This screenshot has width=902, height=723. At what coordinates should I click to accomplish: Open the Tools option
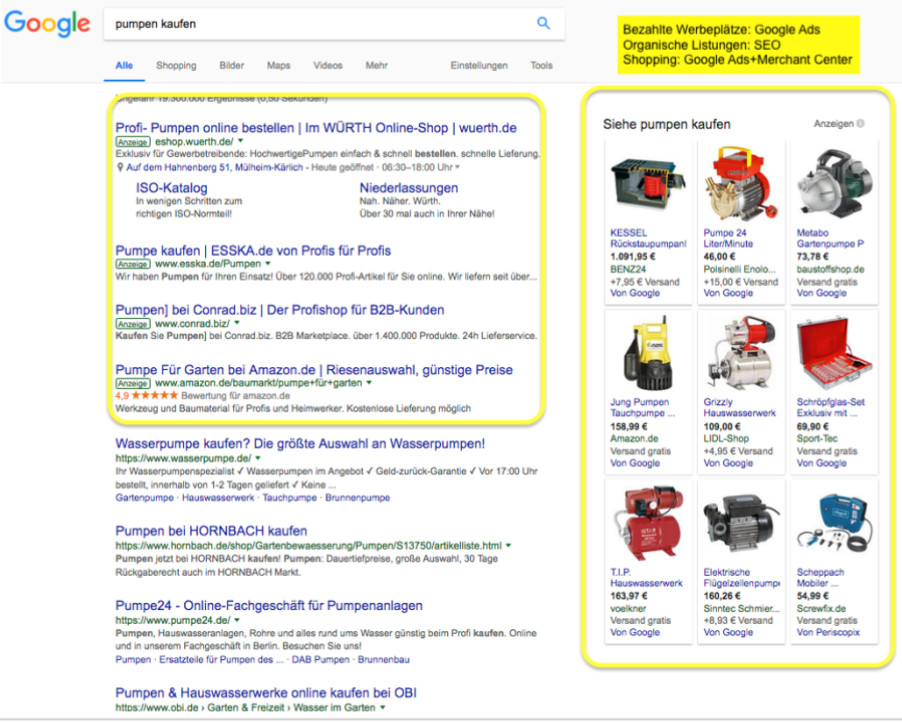[x=541, y=66]
